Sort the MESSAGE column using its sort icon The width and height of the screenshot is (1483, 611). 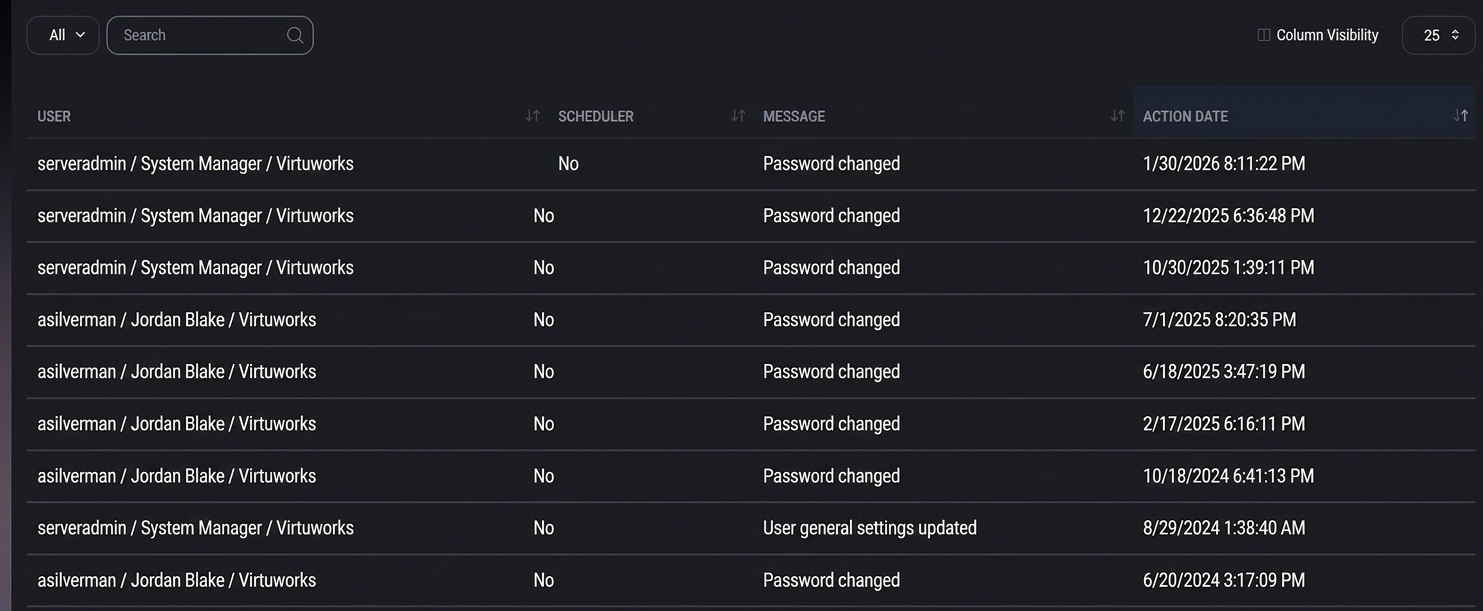pos(1116,115)
